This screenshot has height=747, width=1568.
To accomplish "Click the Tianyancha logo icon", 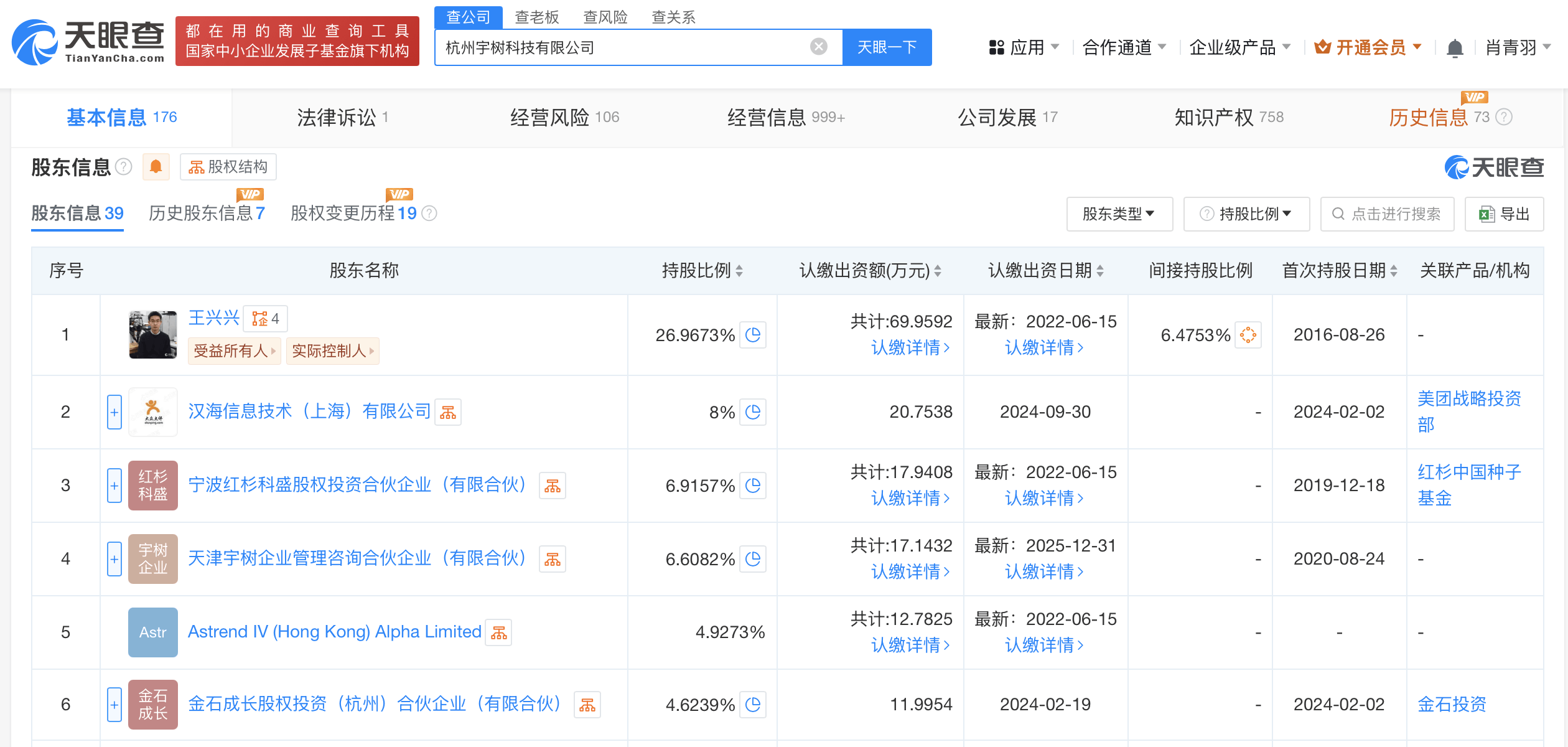I will (x=34, y=42).
